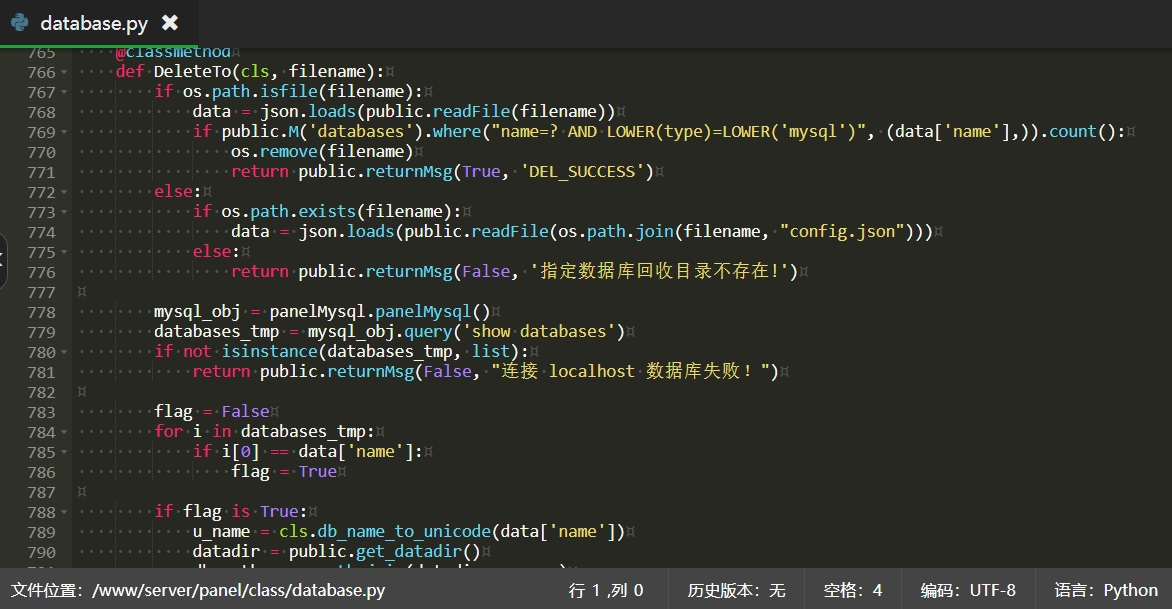Collapse the fold arrow at line 773
The height and width of the screenshot is (609, 1172).
coord(64,212)
